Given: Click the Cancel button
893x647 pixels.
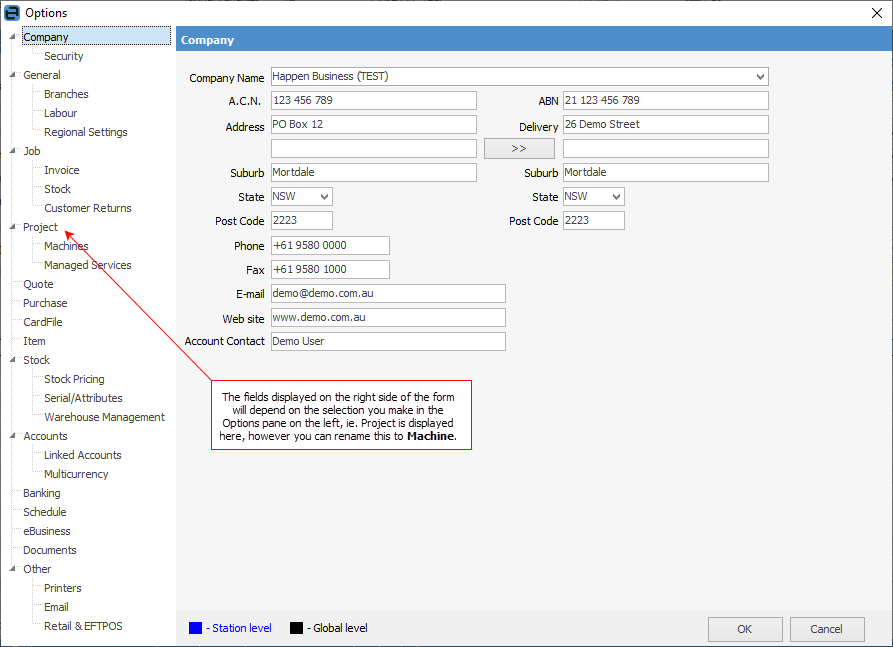Looking at the screenshot, I should tap(826, 629).
